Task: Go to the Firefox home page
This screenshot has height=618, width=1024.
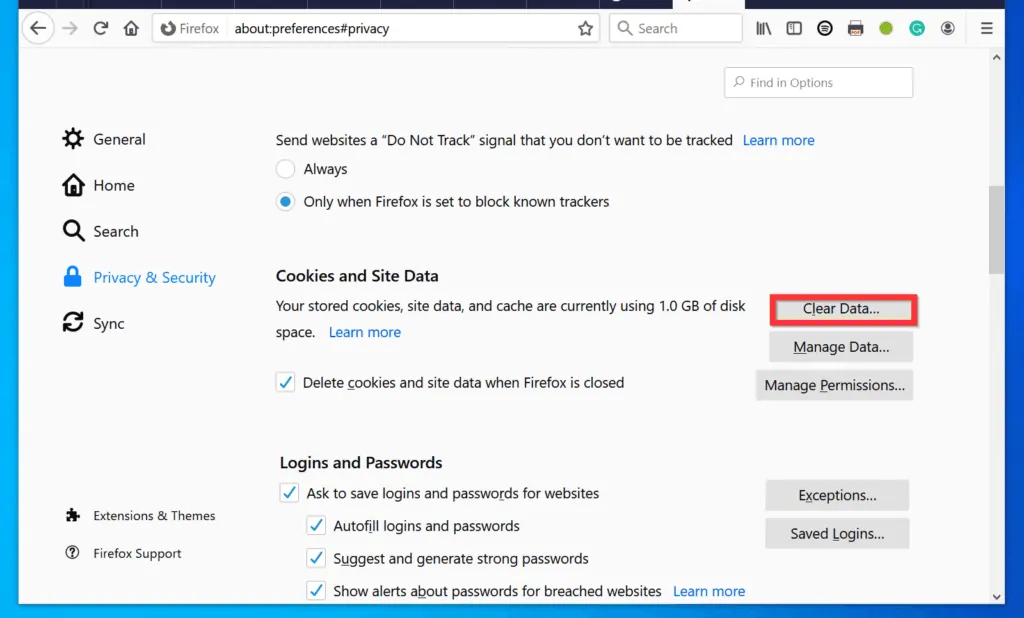Action: (x=131, y=28)
